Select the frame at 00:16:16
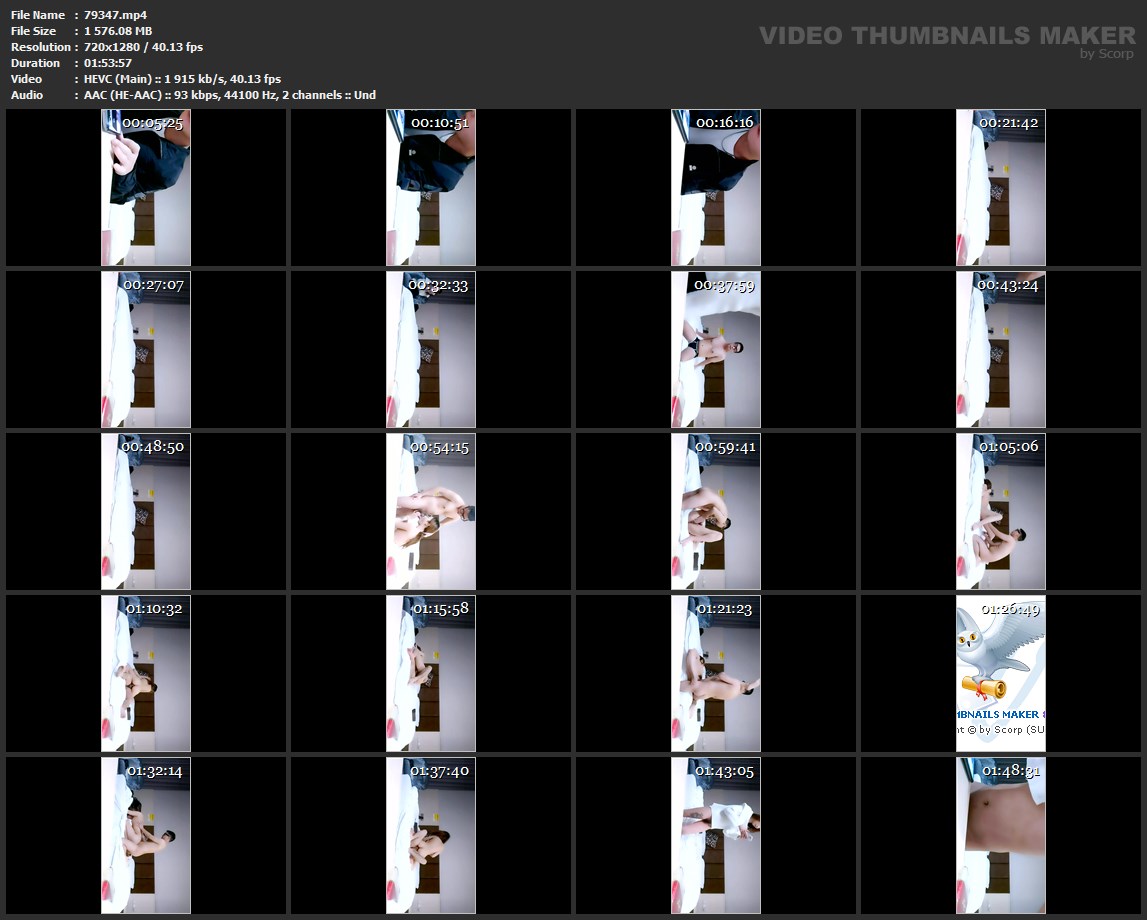The image size is (1147, 920). point(716,188)
